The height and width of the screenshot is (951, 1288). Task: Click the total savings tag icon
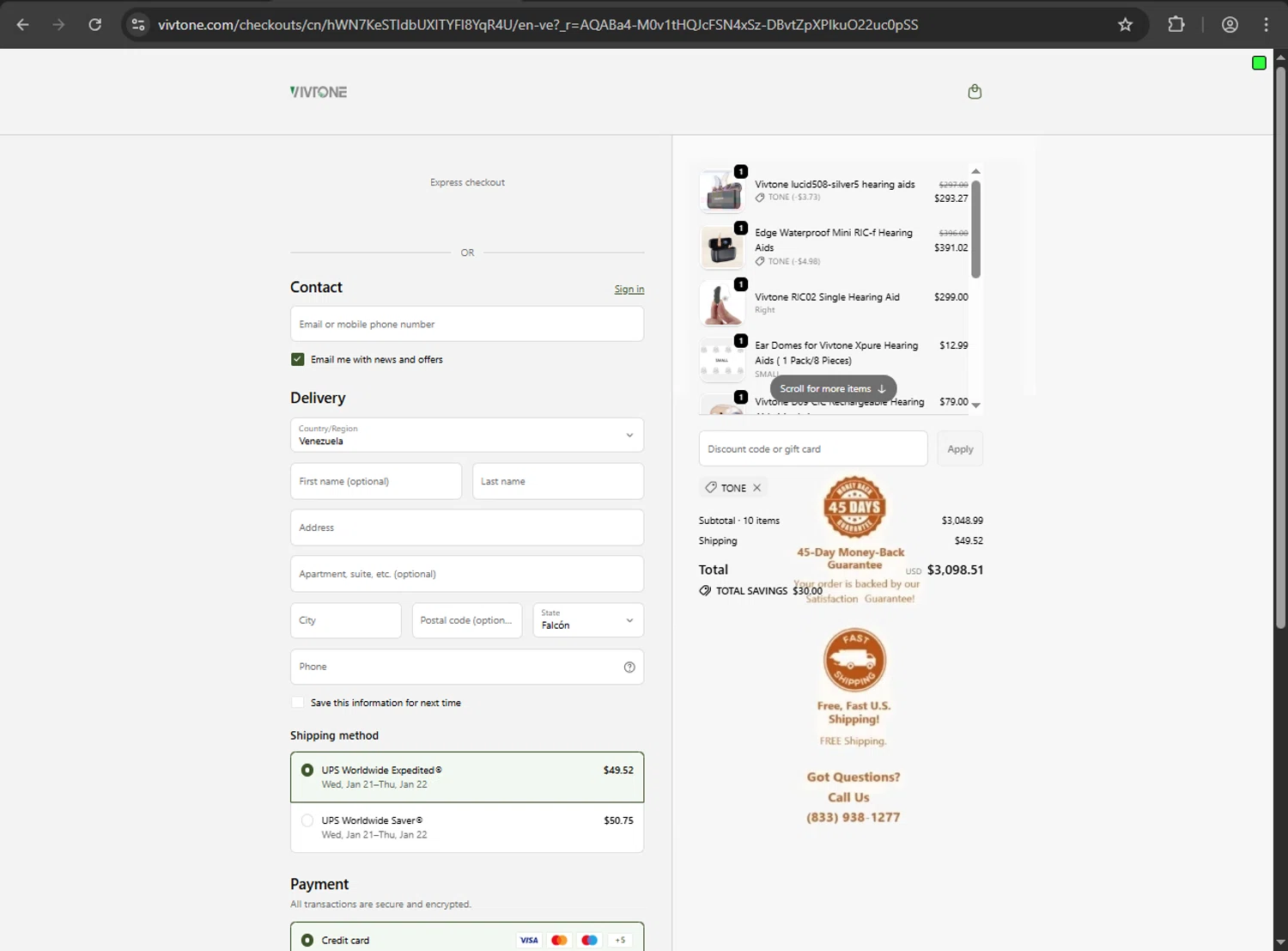pos(705,591)
